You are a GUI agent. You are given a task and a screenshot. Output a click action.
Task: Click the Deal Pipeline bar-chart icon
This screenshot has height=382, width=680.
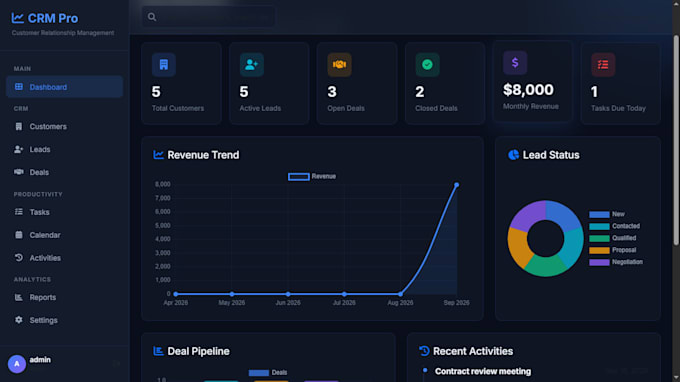pyautogui.click(x=158, y=351)
